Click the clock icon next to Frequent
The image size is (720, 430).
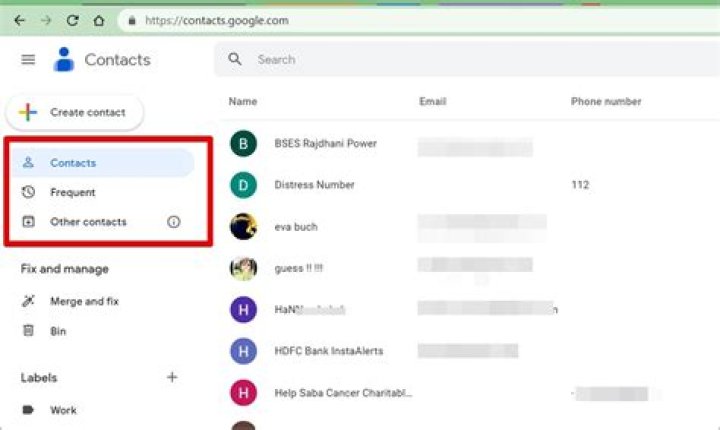[28, 192]
